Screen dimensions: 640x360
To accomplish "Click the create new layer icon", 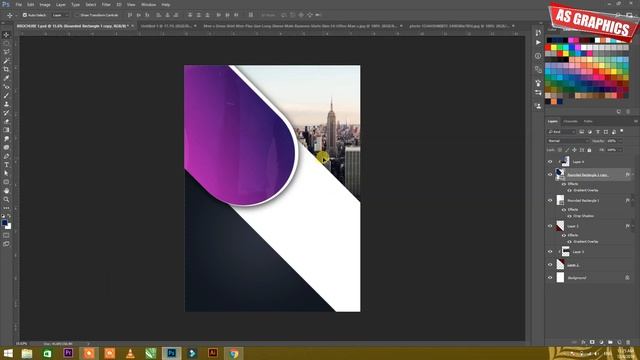I will click(619, 342).
